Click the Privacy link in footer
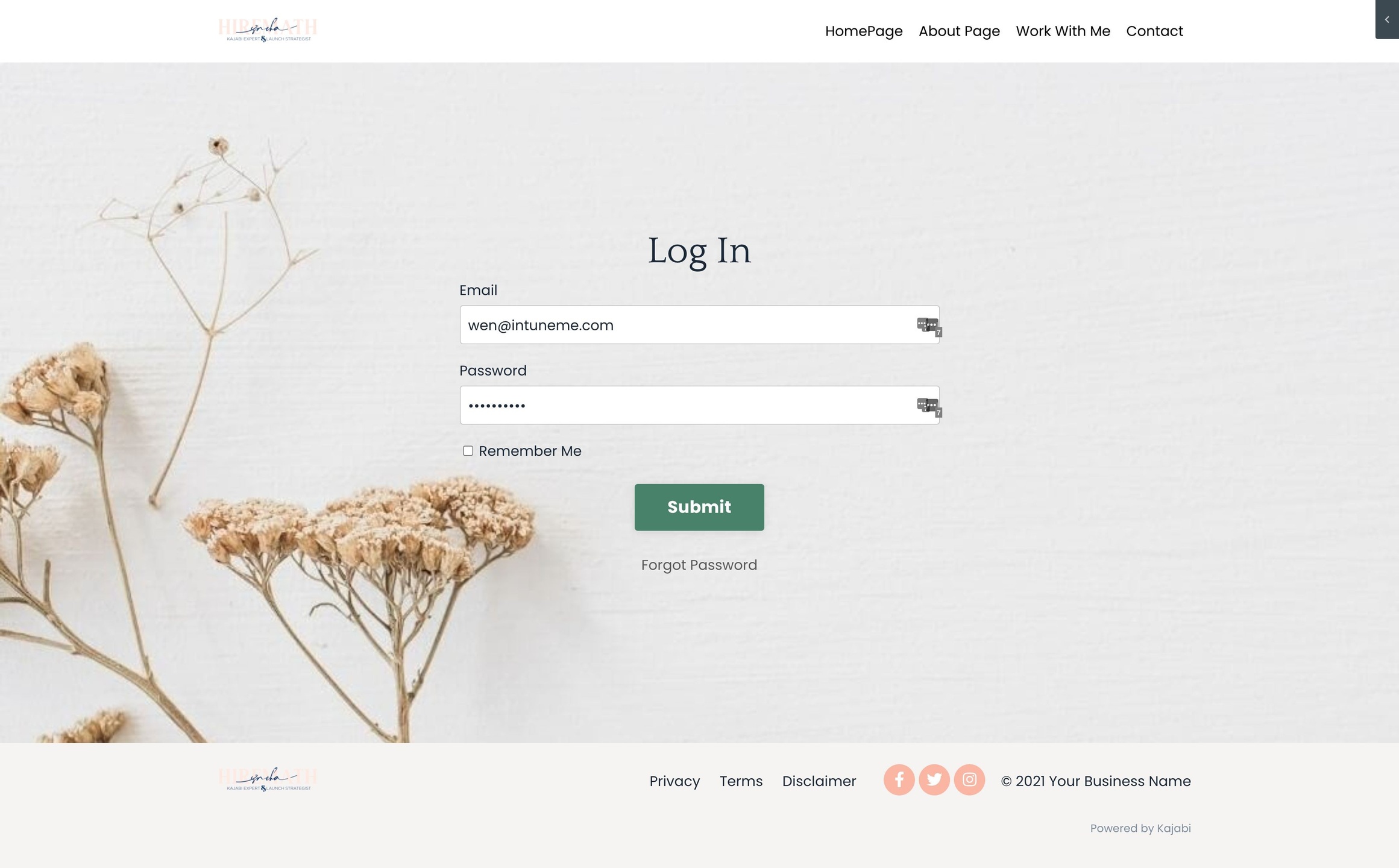The height and width of the screenshot is (868, 1399). (675, 781)
